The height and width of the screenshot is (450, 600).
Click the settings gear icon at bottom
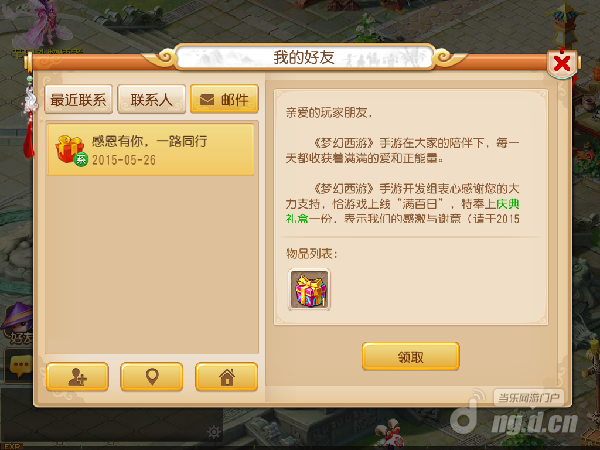click(214, 432)
